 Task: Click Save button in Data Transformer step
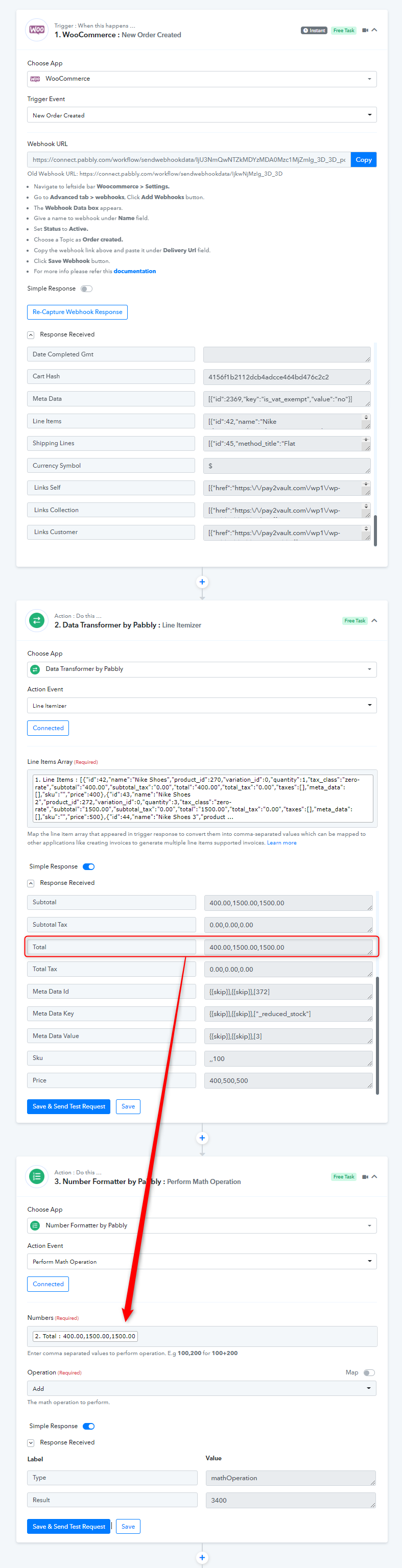pyautogui.click(x=128, y=1106)
